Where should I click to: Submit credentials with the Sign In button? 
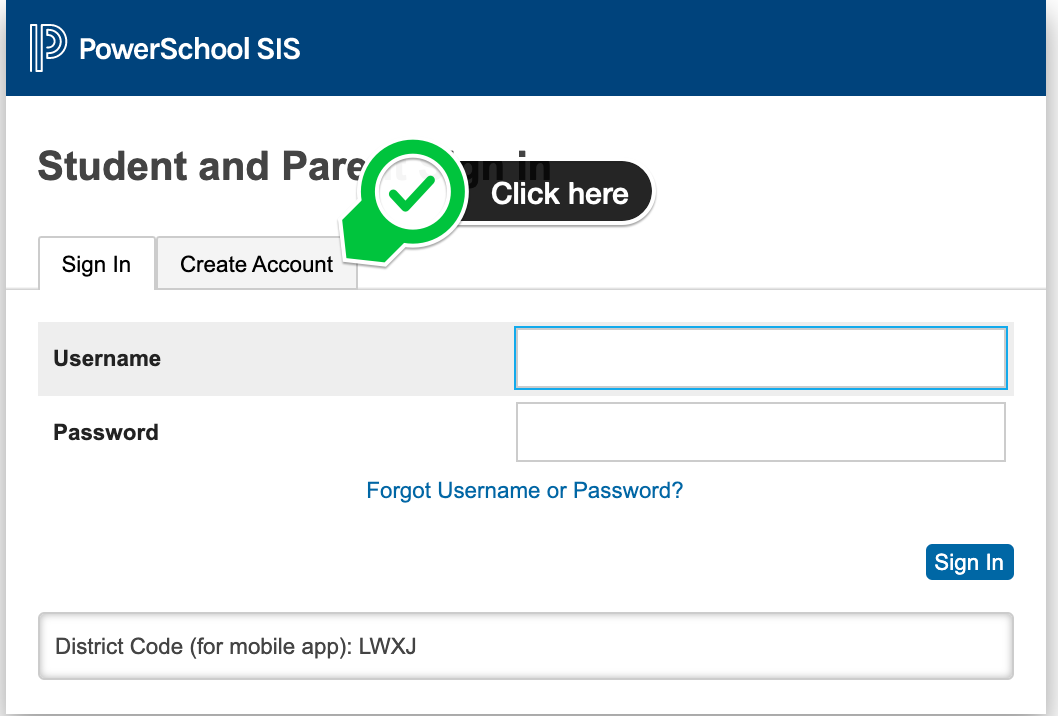(x=968, y=561)
